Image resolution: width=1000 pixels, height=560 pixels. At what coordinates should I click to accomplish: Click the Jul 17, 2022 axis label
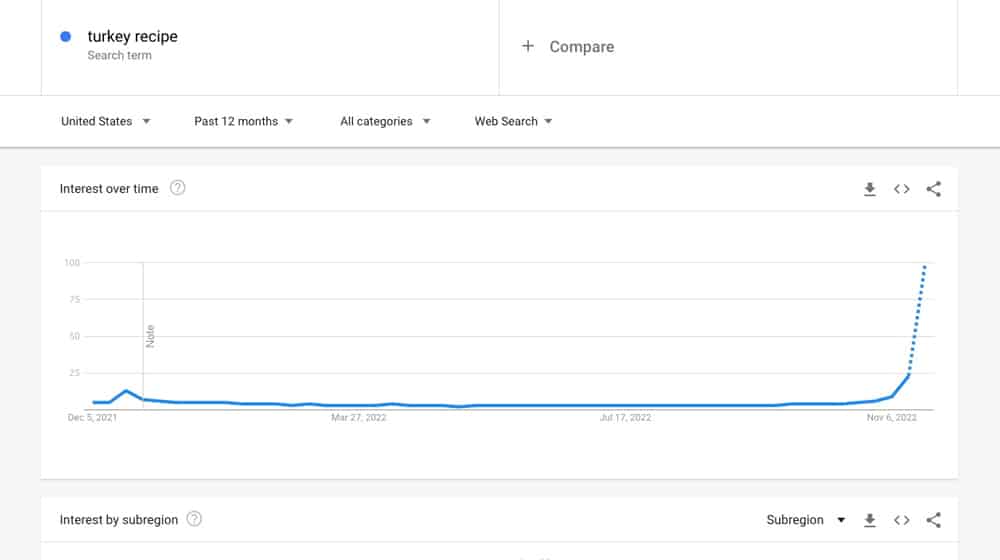pos(625,418)
